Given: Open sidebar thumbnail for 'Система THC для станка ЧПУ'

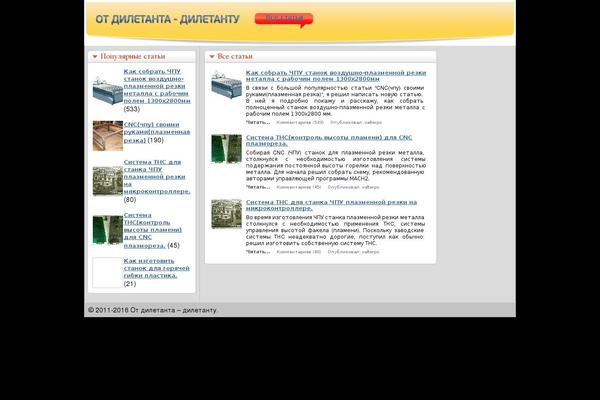Looking at the screenshot, I should [108, 181].
